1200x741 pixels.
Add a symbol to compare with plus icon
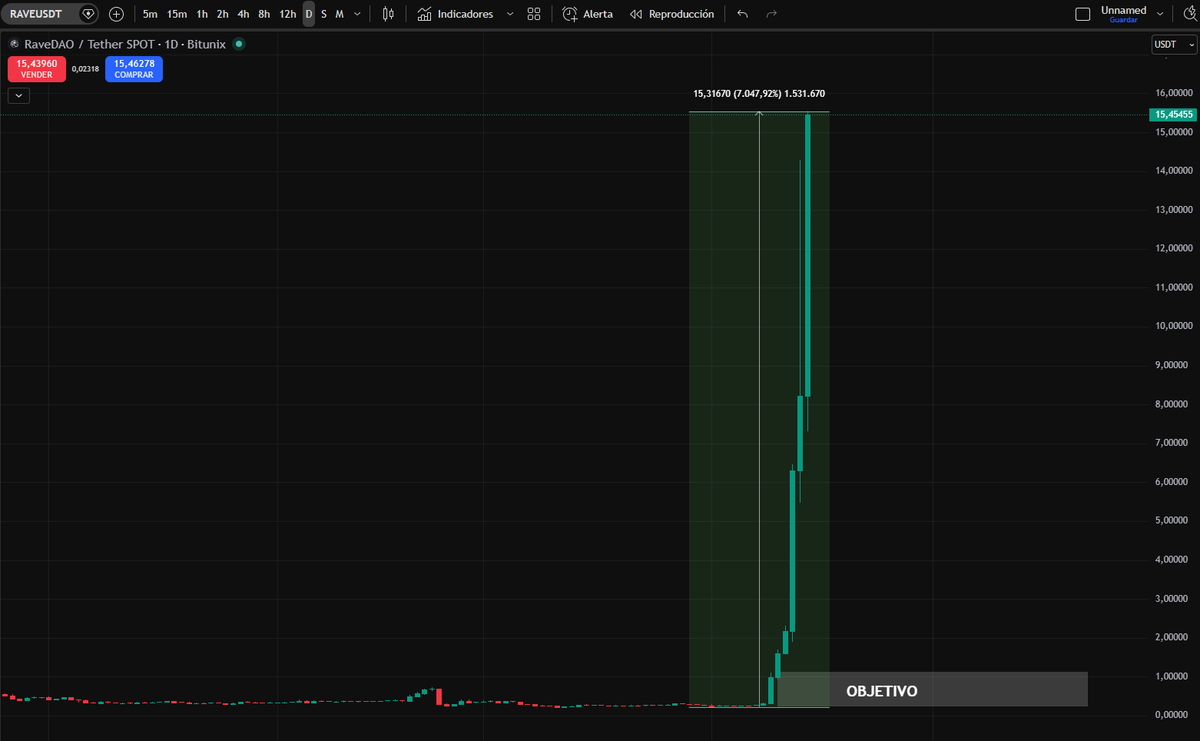[117, 14]
